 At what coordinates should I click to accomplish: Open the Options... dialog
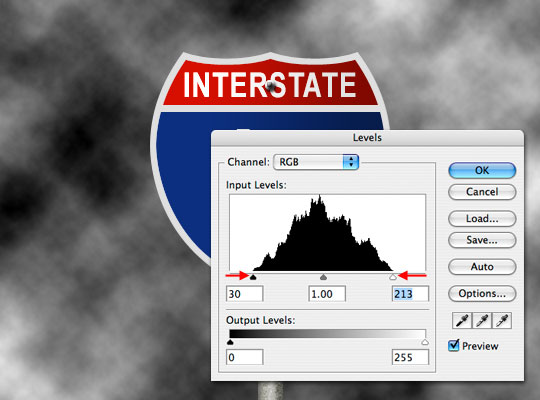point(482,294)
